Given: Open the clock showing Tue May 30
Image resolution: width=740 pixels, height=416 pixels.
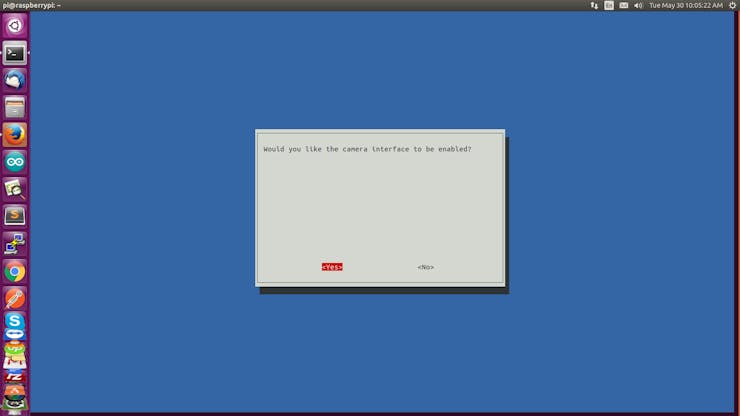Looking at the screenshot, I should pyautogui.click(x=686, y=6).
